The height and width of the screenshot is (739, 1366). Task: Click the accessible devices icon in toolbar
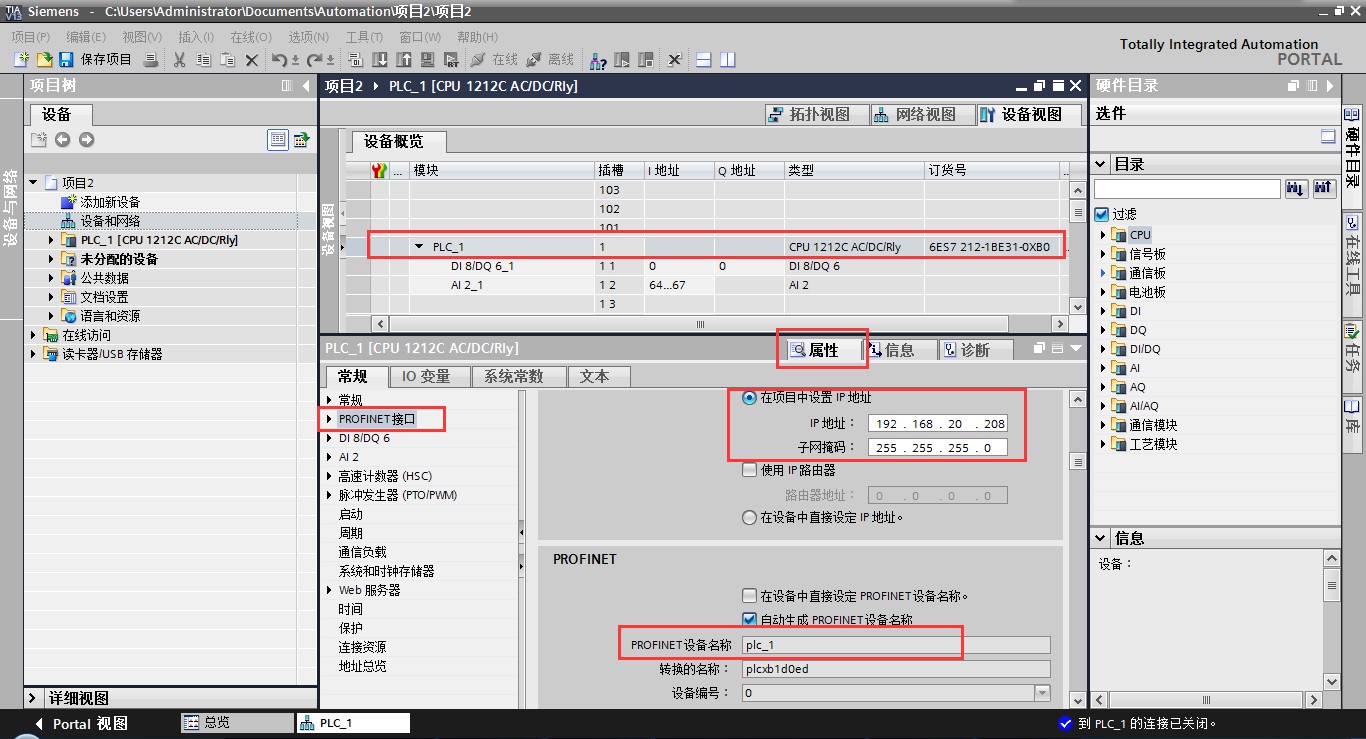point(598,60)
